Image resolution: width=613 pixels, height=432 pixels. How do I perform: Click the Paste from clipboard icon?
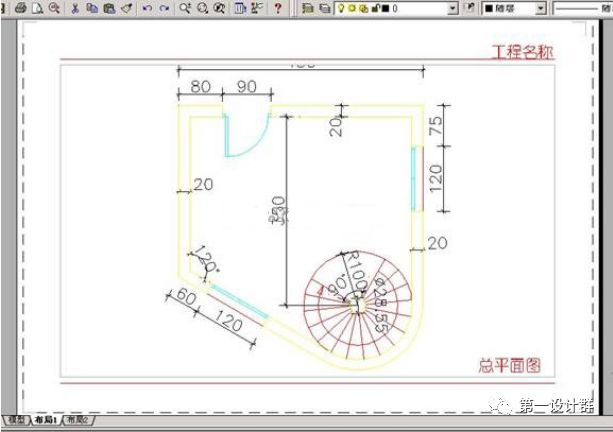pos(109,8)
